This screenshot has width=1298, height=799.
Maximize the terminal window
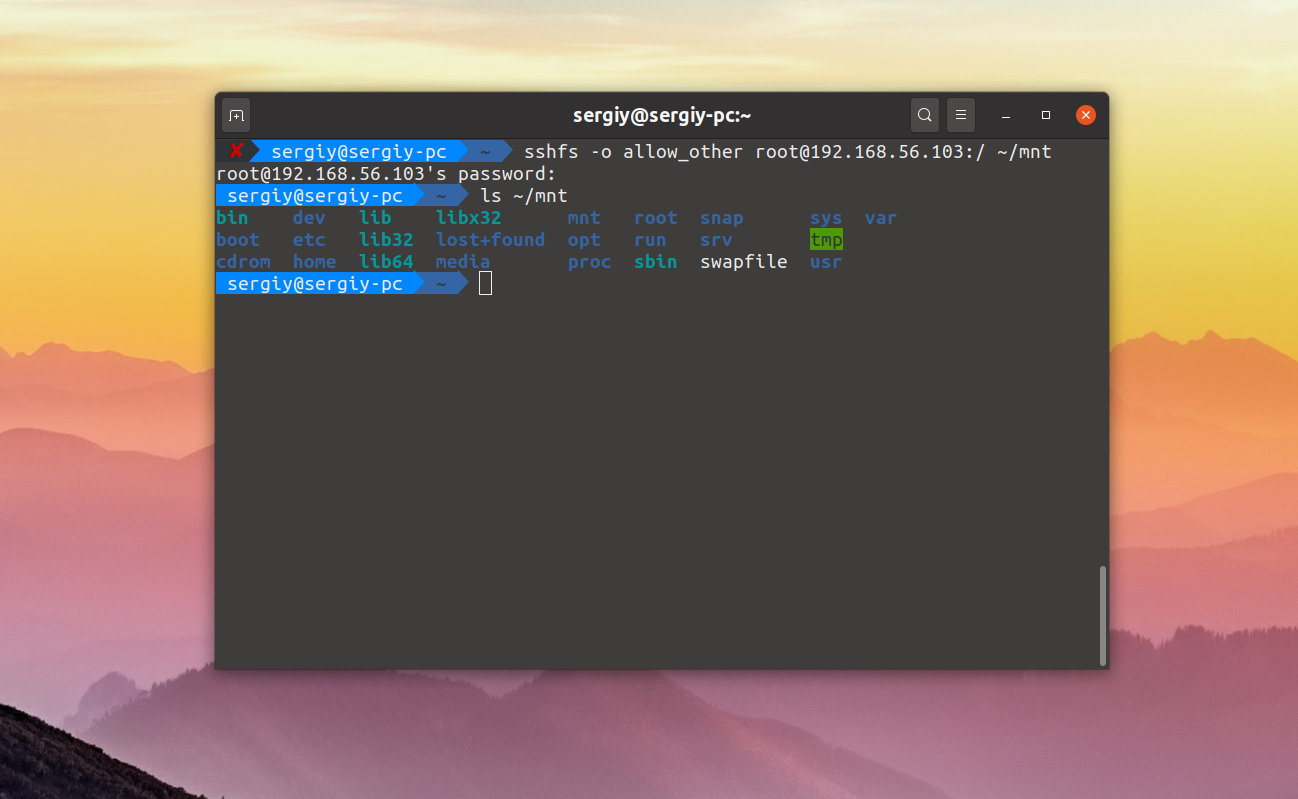(1046, 115)
